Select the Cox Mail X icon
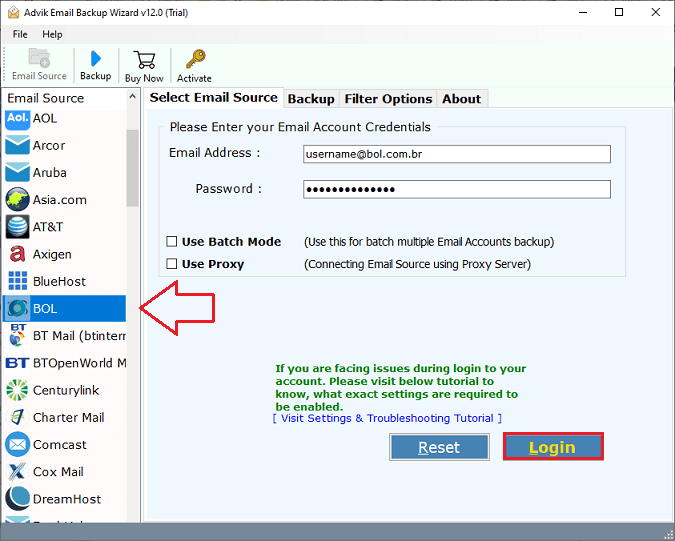This screenshot has height=541, width=675. click(x=17, y=471)
